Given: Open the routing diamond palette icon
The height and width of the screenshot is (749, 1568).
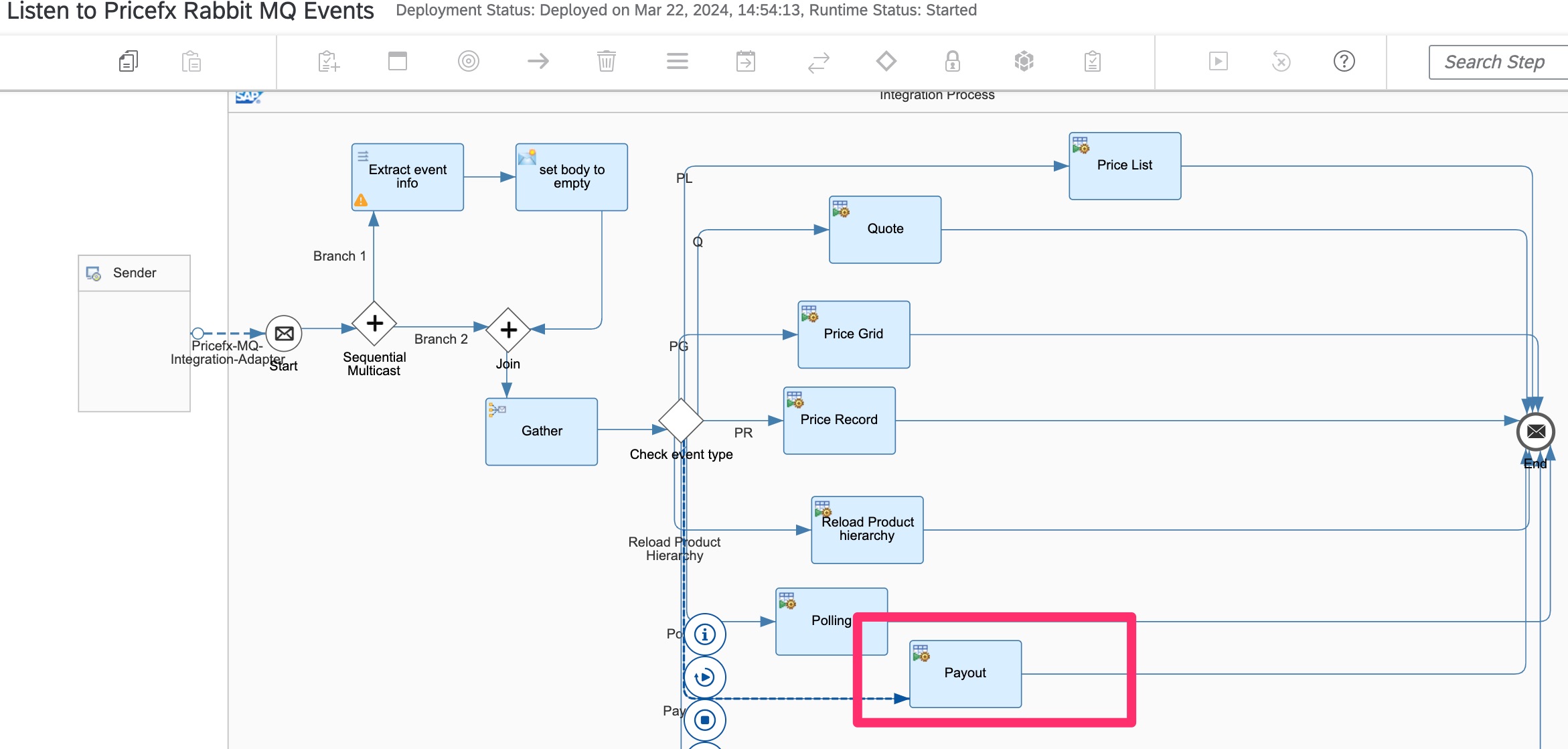Looking at the screenshot, I should coord(886,62).
